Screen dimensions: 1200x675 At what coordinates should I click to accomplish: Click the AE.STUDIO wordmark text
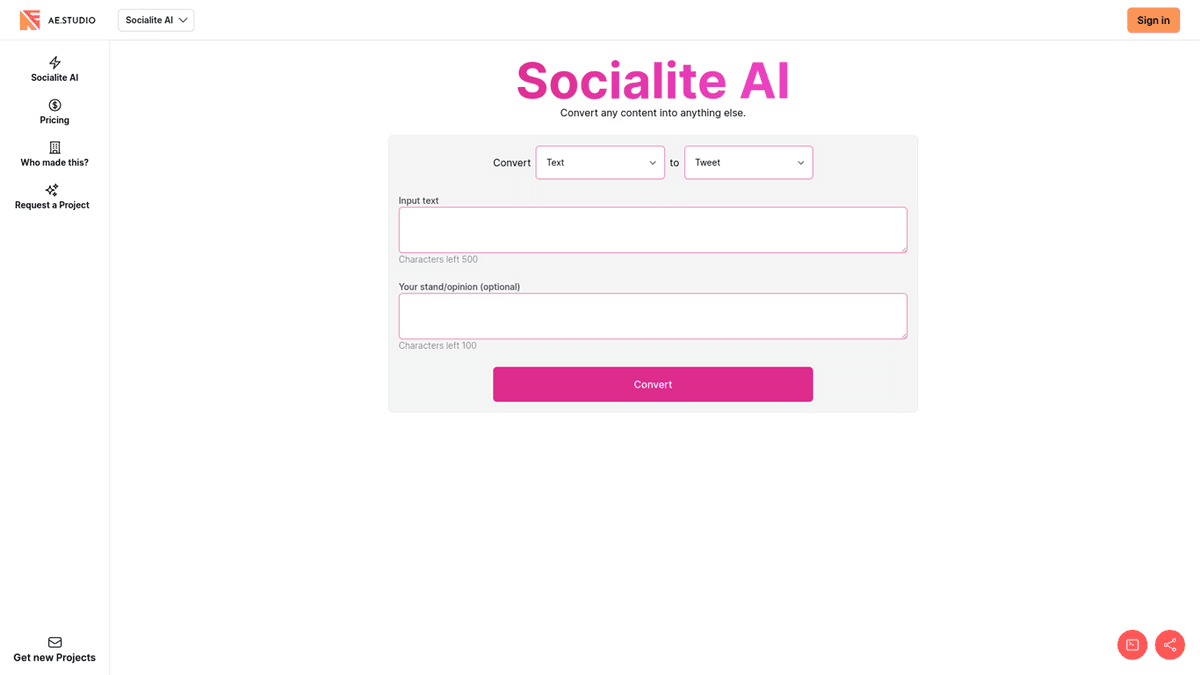72,20
